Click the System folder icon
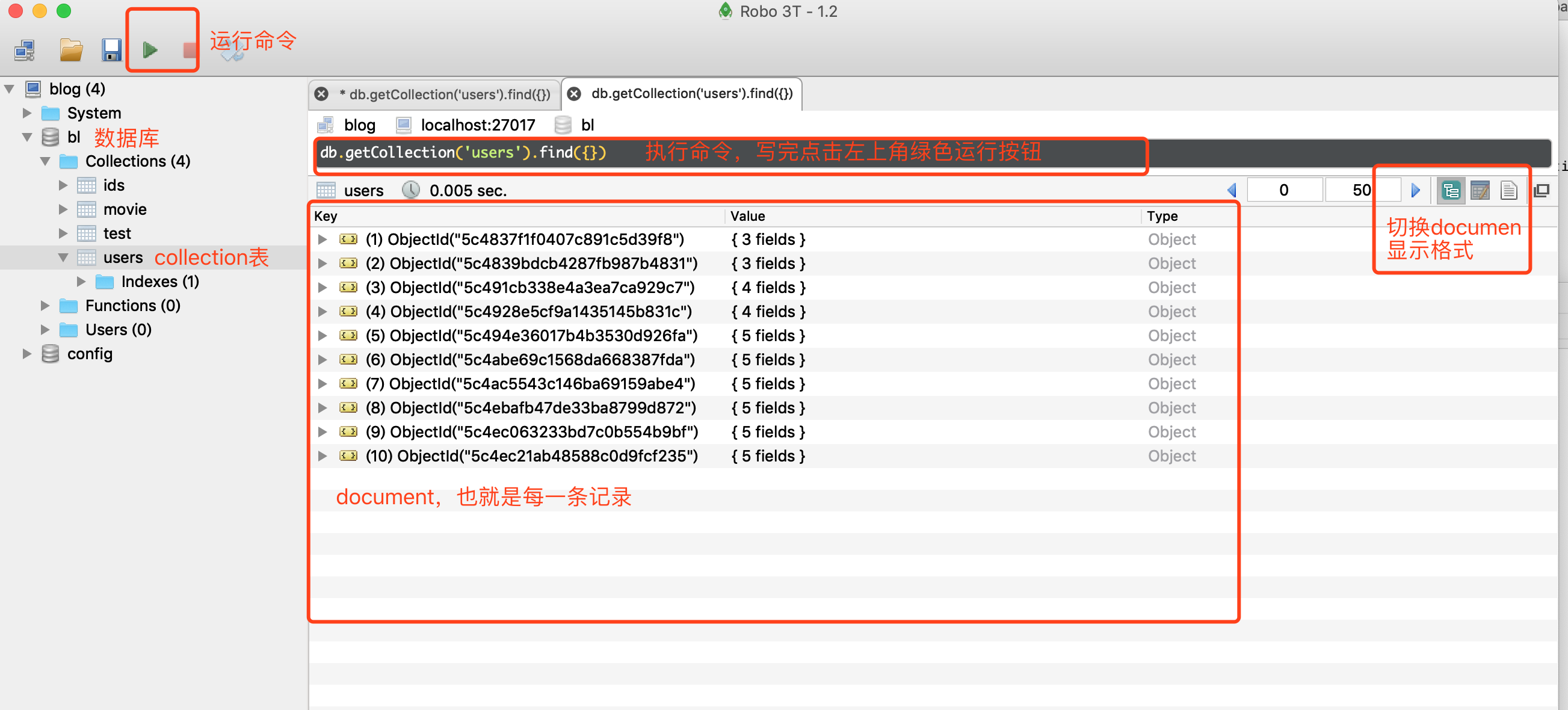 [x=51, y=113]
